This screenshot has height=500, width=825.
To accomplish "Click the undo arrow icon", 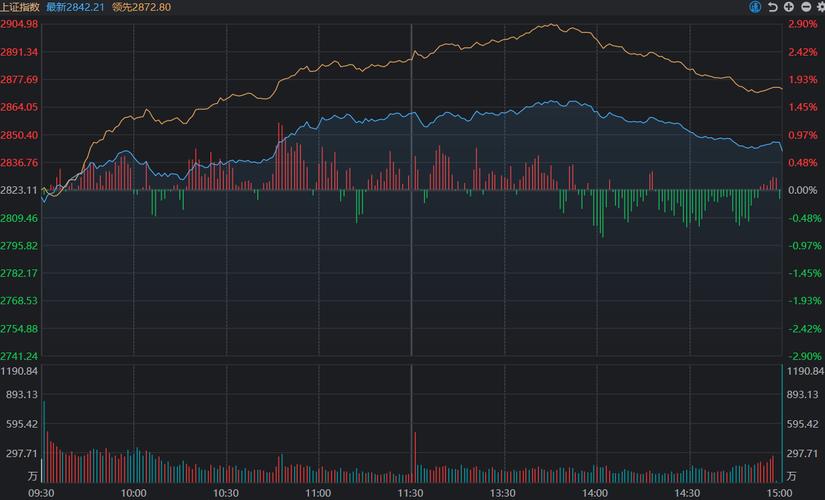I will click(x=773, y=7).
